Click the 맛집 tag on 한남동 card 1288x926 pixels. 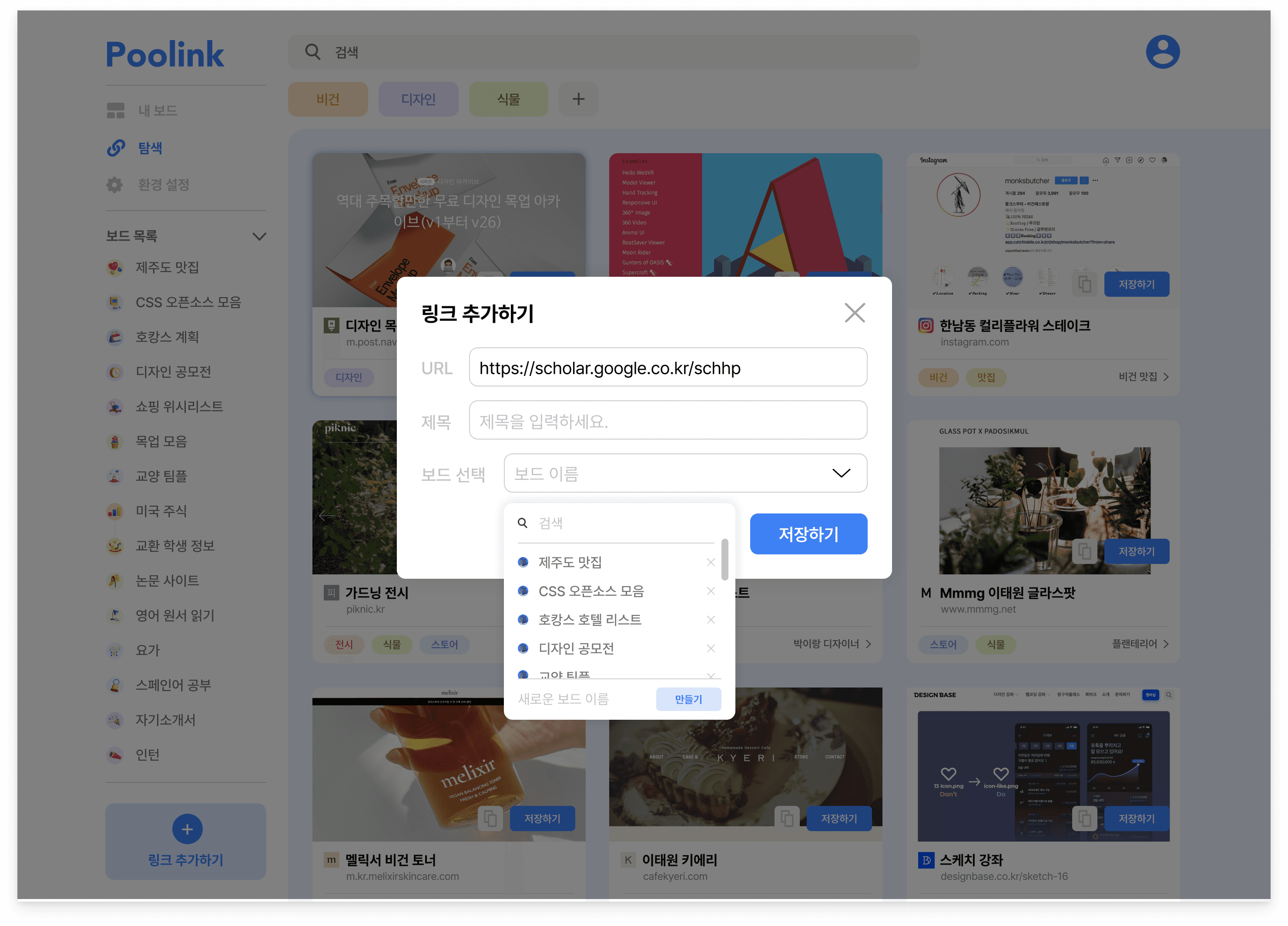986,377
